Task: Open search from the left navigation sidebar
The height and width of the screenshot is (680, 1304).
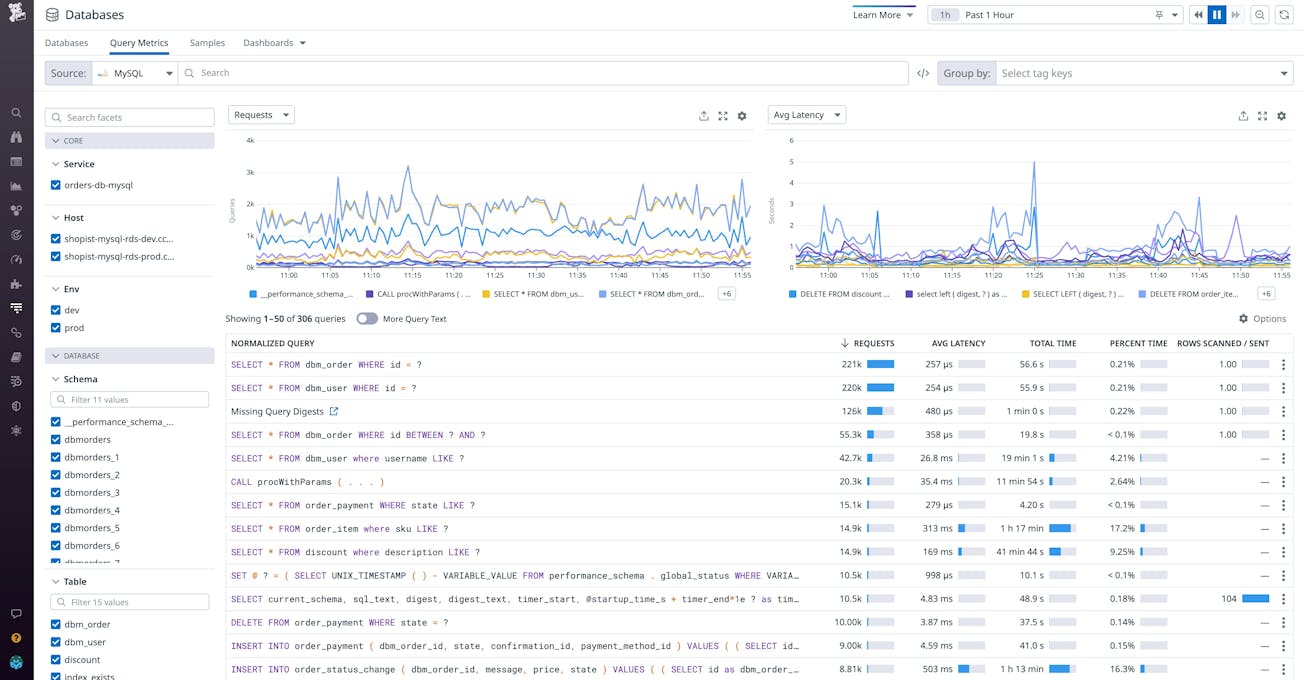Action: [16, 113]
